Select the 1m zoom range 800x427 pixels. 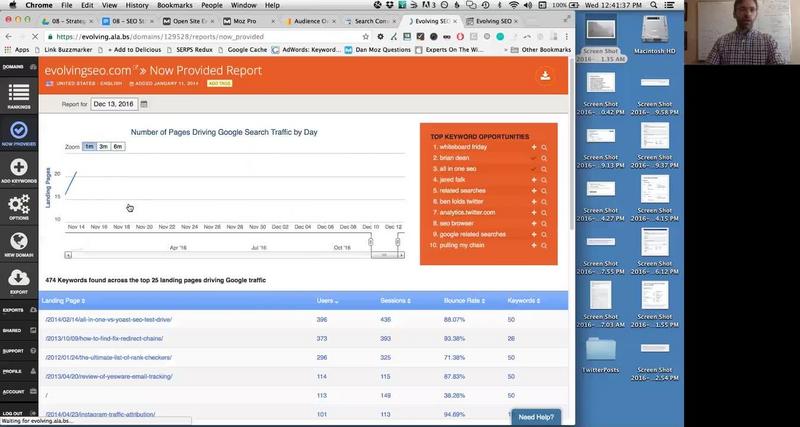[89, 146]
